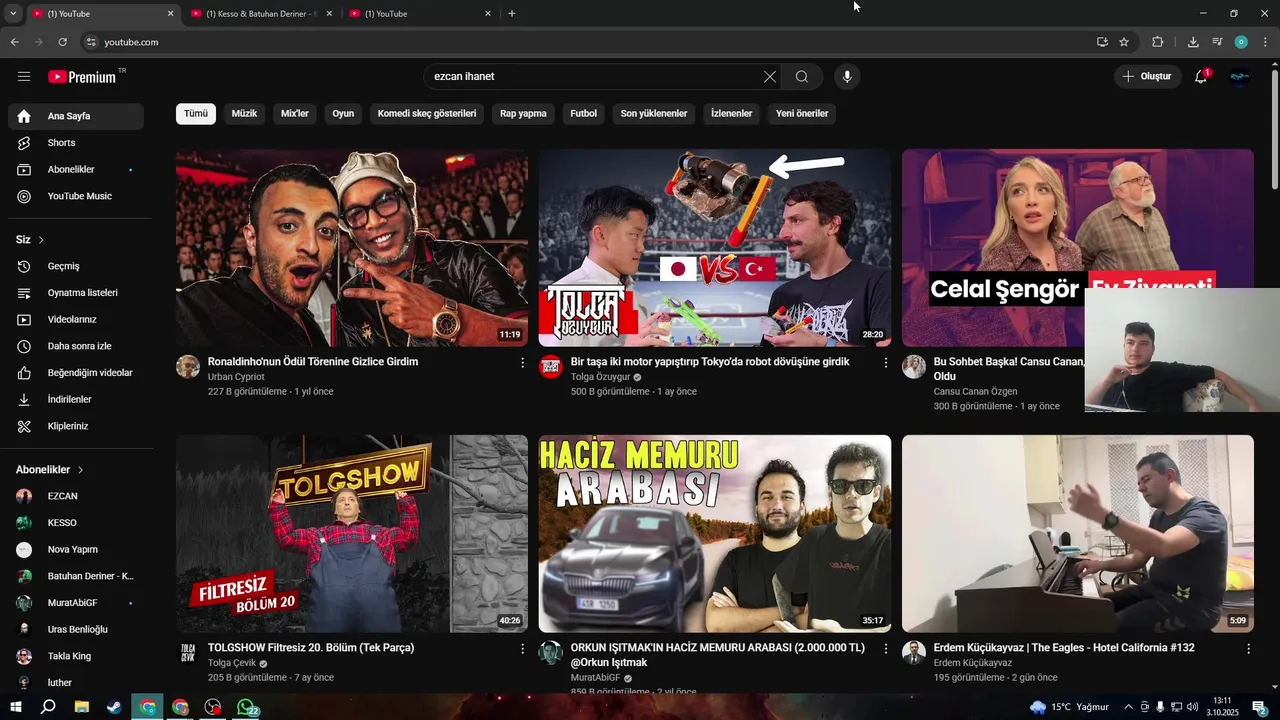
Task: Open options menu for Ronaldinho video
Action: [x=522, y=363]
